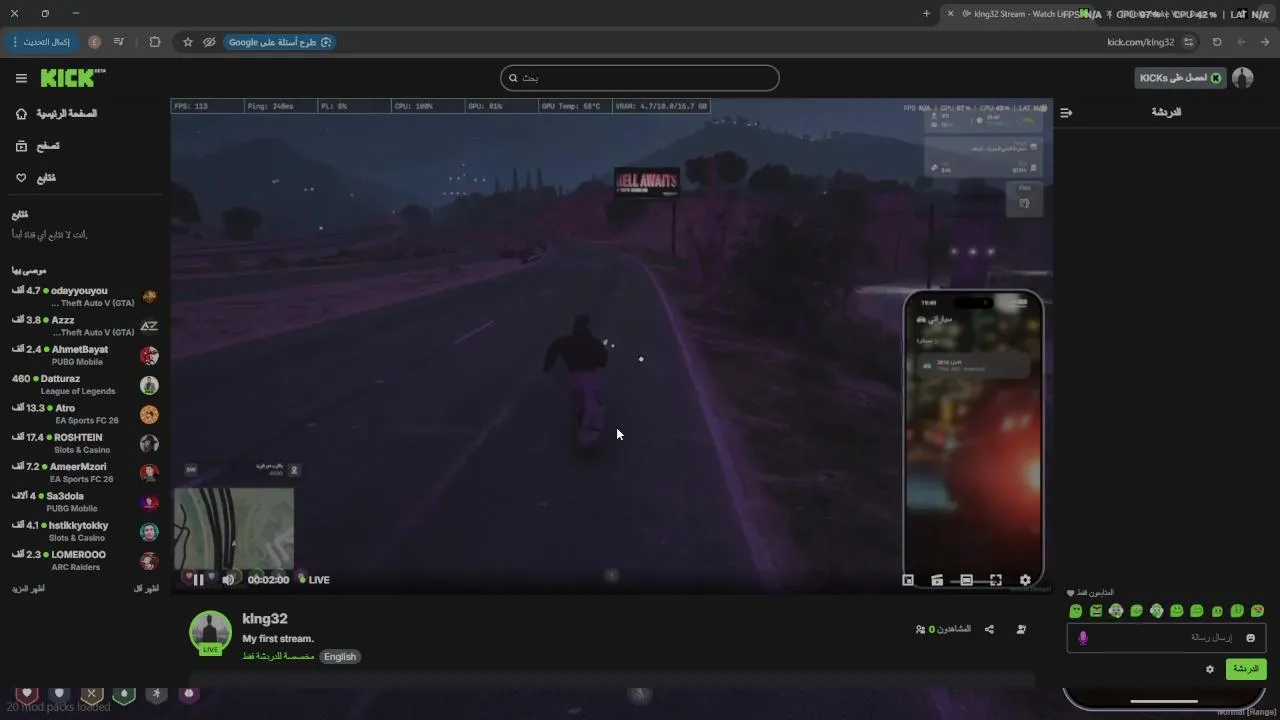The width and height of the screenshot is (1280, 720).
Task: Open chat settings gear icon
Action: click(1210, 669)
